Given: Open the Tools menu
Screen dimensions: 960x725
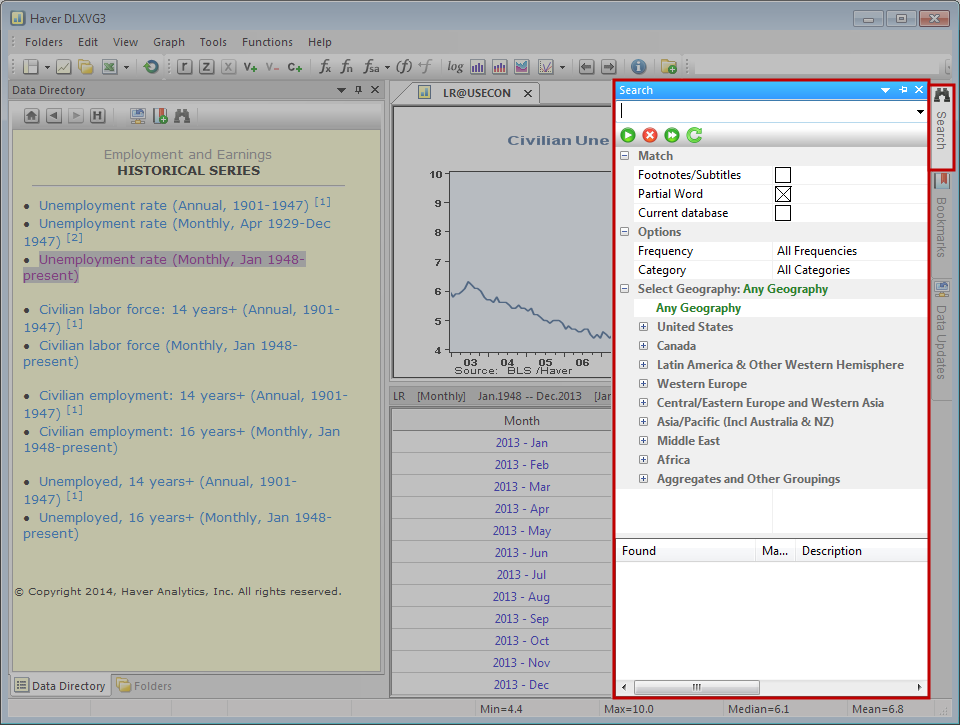Looking at the screenshot, I should click(212, 42).
